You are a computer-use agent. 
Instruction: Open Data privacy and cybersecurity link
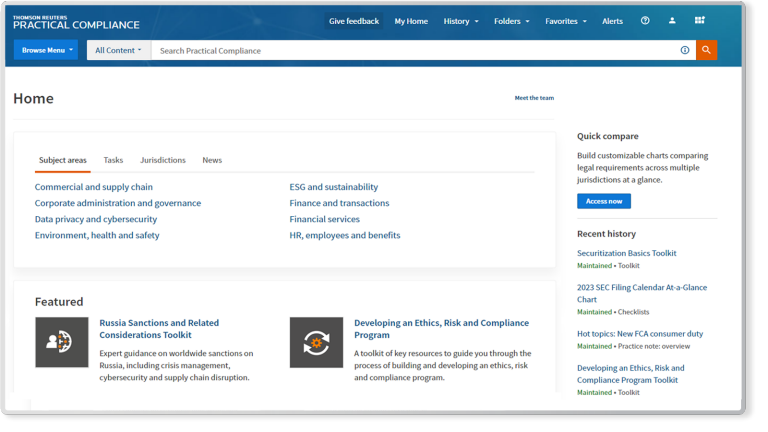[x=96, y=219]
